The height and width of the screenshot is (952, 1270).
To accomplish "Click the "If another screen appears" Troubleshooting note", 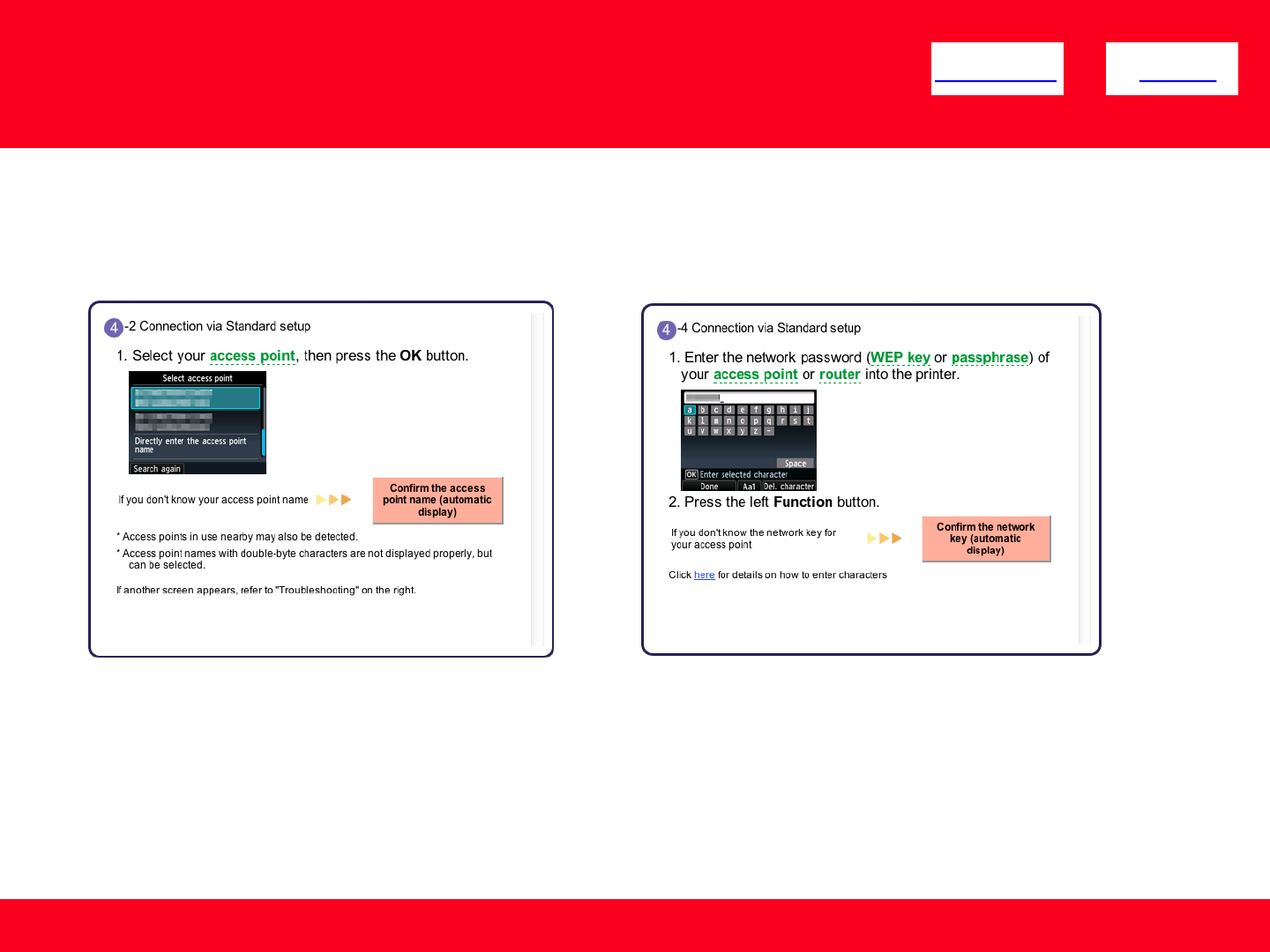I will [x=266, y=591].
